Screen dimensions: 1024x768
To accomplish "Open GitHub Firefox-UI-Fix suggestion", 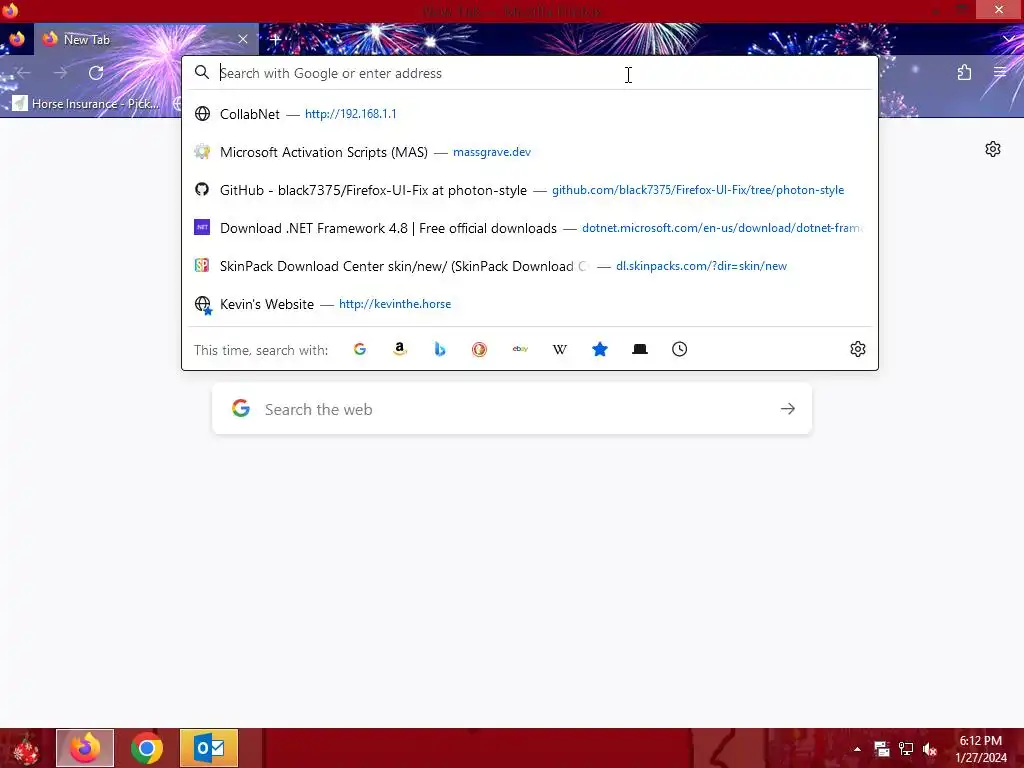I will tap(530, 190).
